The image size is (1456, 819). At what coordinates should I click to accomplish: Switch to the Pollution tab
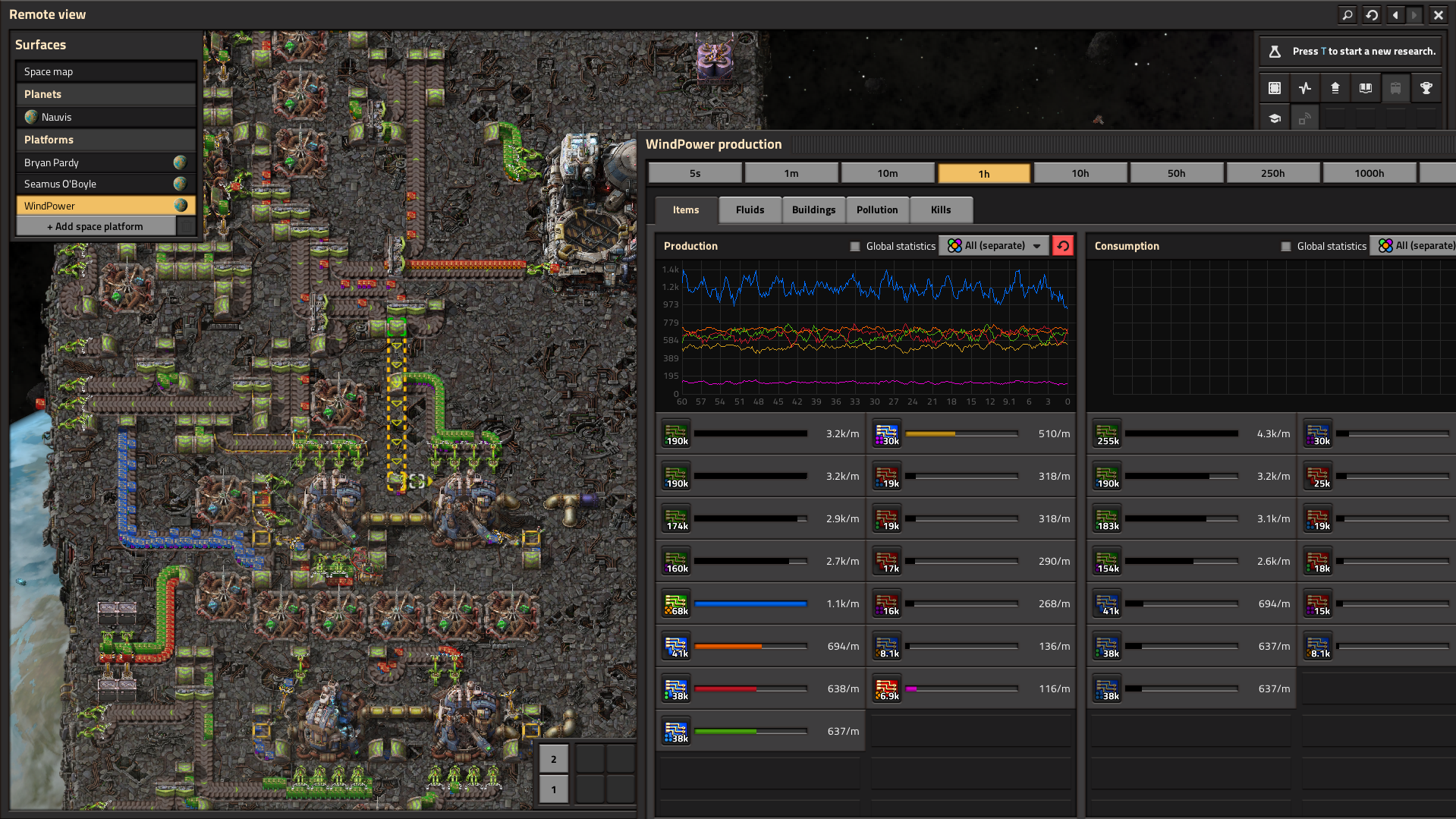(x=877, y=209)
